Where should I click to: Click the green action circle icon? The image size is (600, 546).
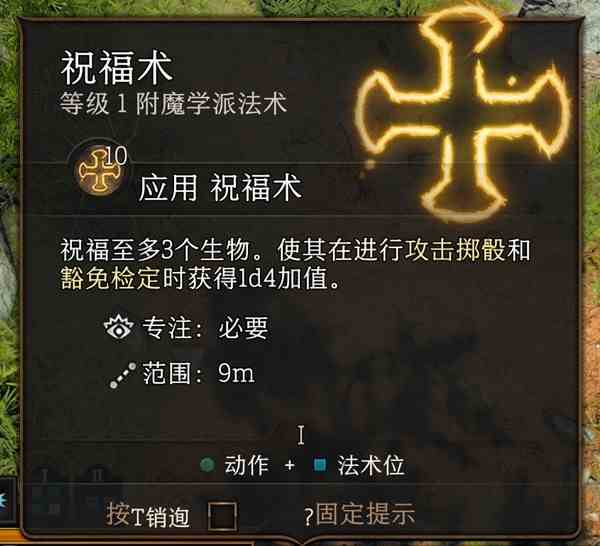coord(207,465)
